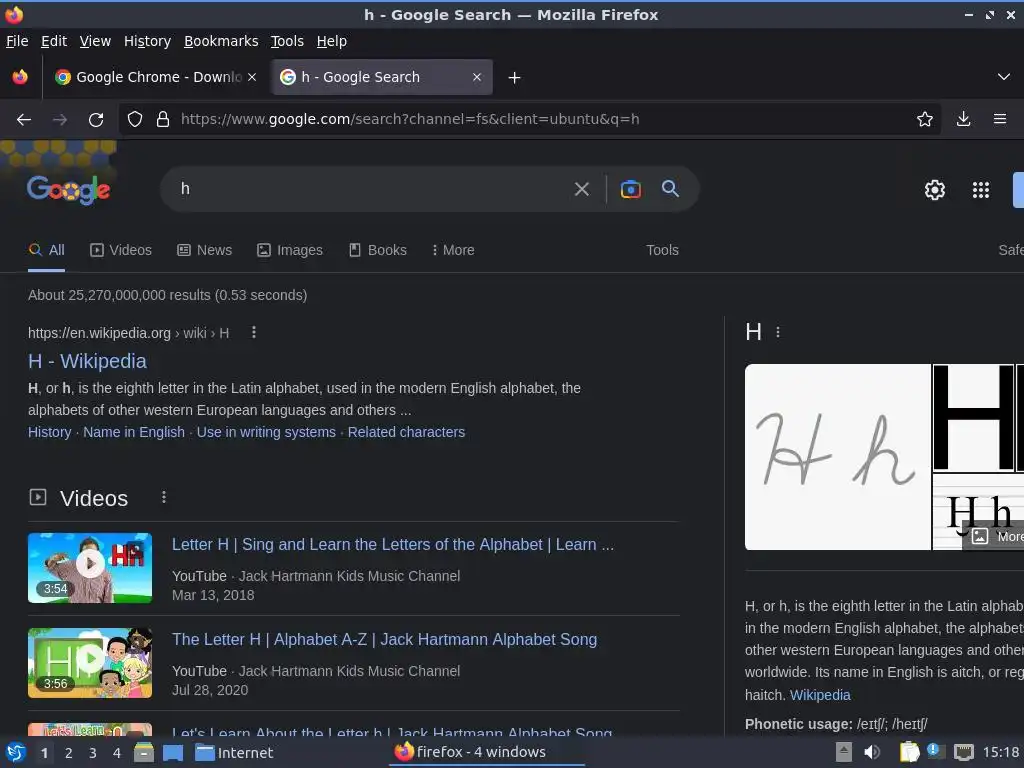Viewport: 1024px width, 768px height.
Task: Show site security padlock info
Action: pyautogui.click(x=163, y=120)
